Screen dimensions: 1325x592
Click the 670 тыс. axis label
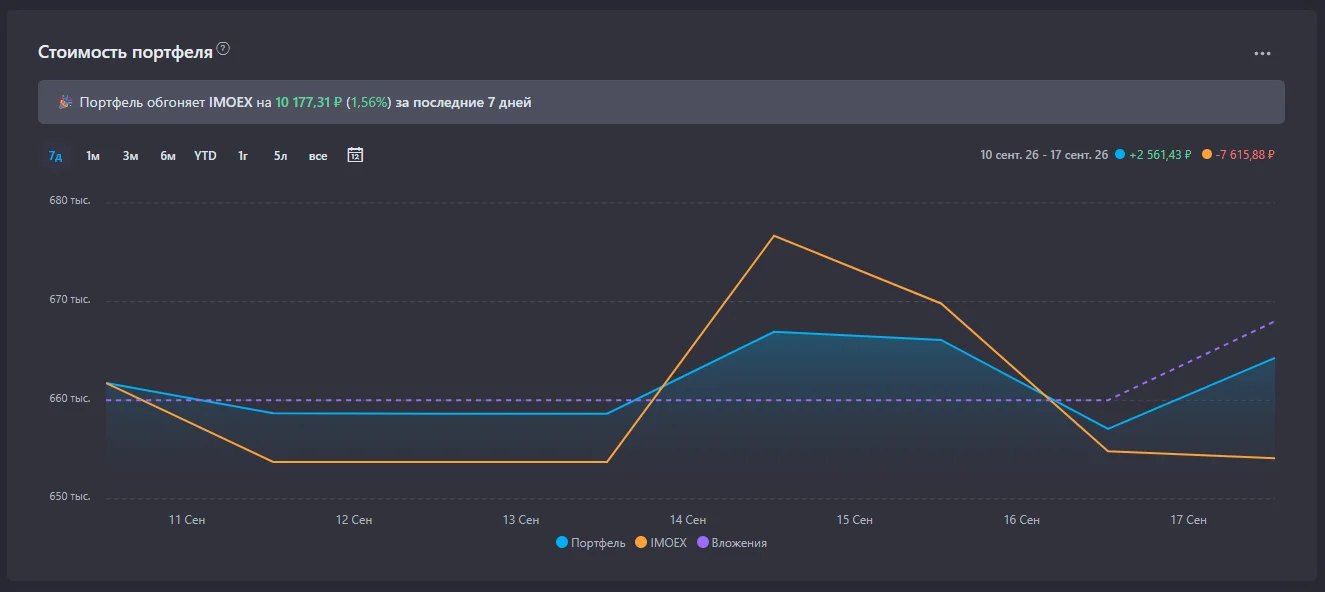[x=70, y=300]
